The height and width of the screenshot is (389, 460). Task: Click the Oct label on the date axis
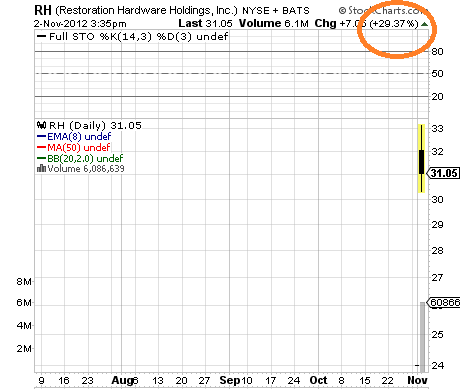pos(319,380)
